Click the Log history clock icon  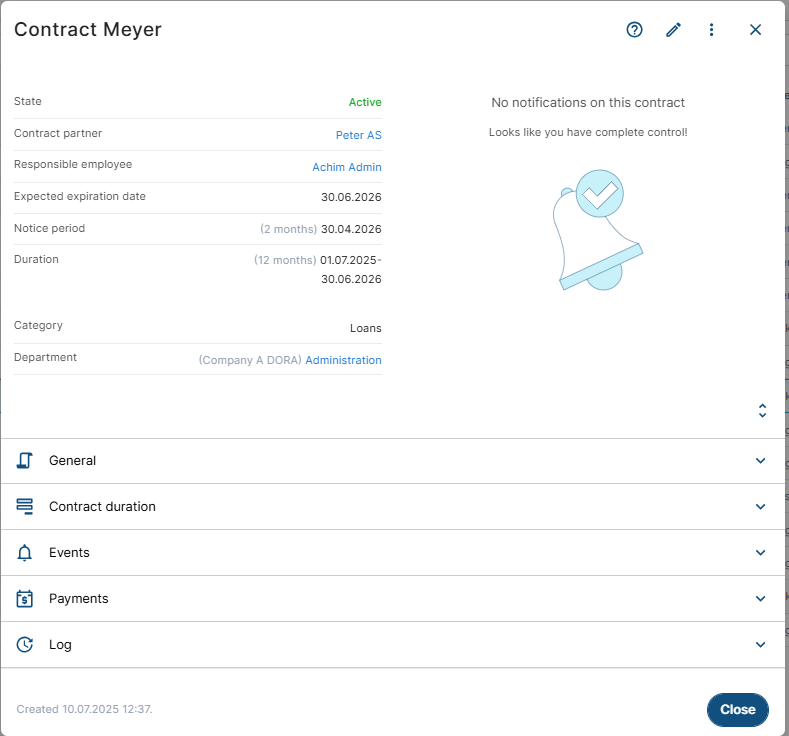click(25, 644)
